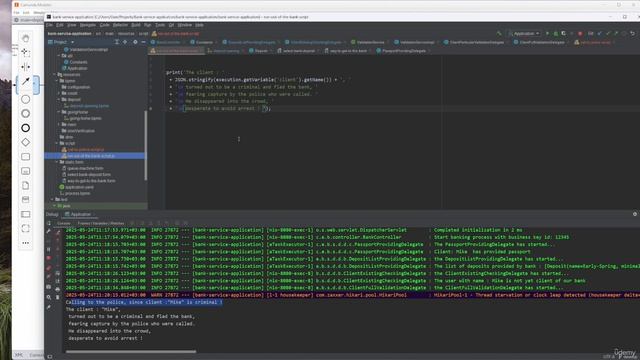Activate the global connect arrow tool
Image resolution: width=640 pixels, height=360 pixels.
25,81
